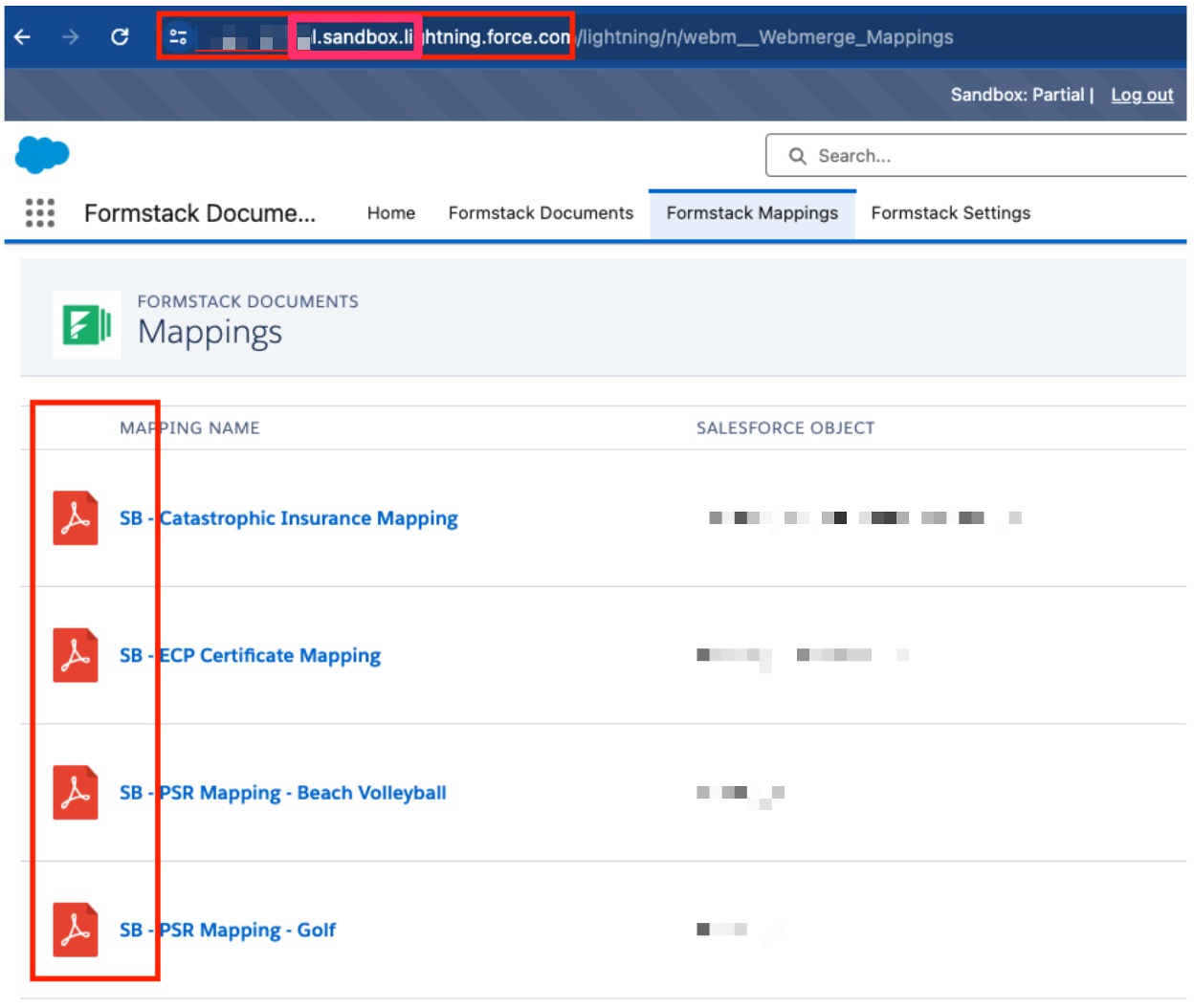1194x1008 pixels.
Task: Click the Log out link
Action: coord(1141,95)
